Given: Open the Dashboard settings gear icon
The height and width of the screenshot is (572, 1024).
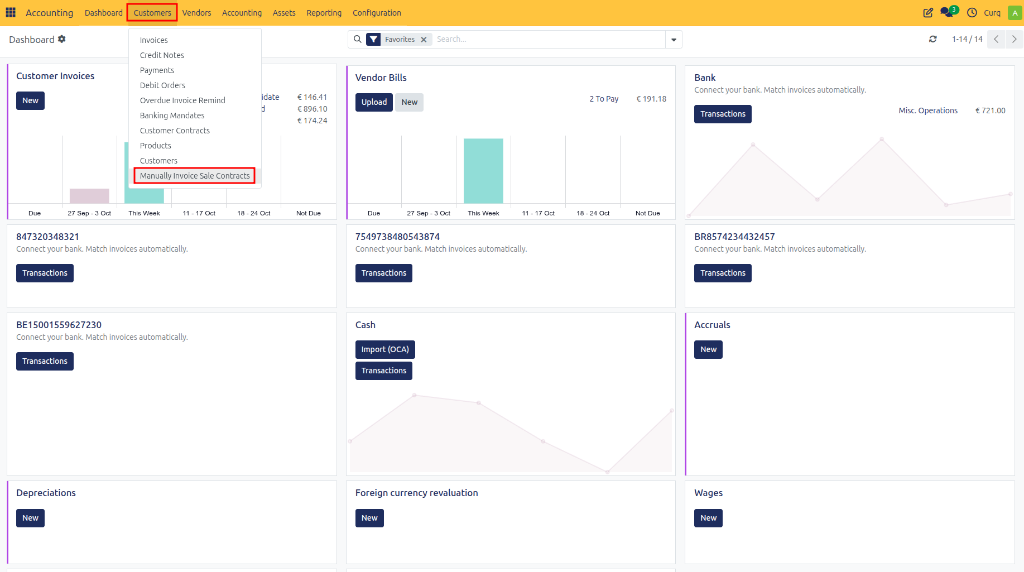Looking at the screenshot, I should (62, 39).
